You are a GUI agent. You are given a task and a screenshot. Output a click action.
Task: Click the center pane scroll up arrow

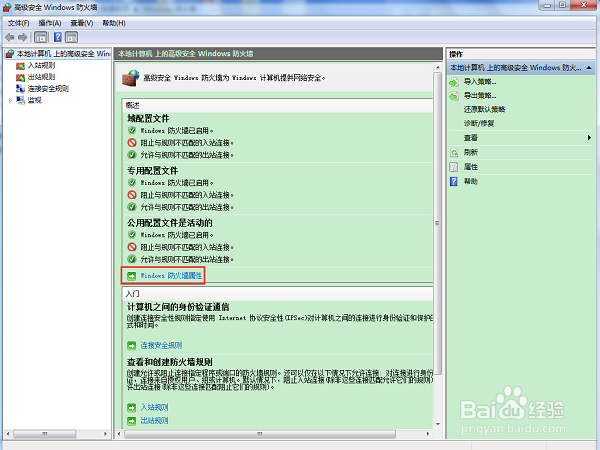point(437,68)
